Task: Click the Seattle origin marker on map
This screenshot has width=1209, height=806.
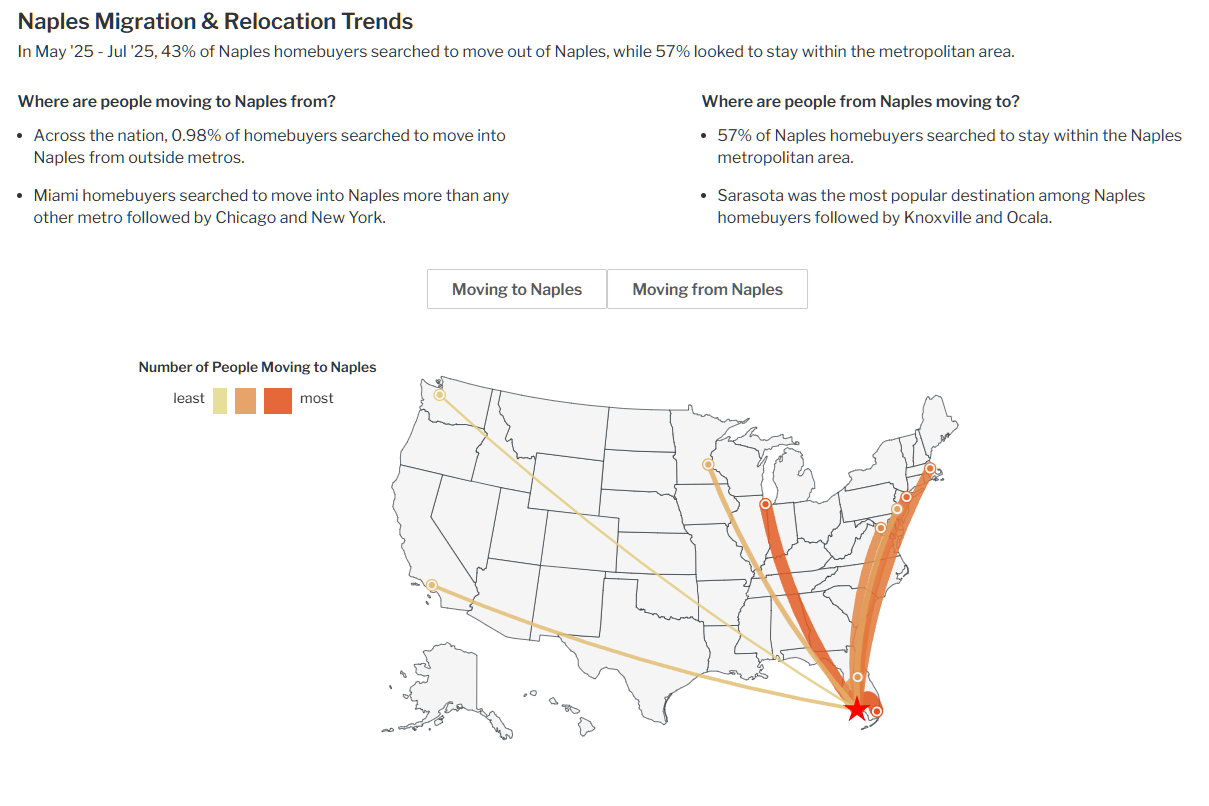Action: coord(439,395)
